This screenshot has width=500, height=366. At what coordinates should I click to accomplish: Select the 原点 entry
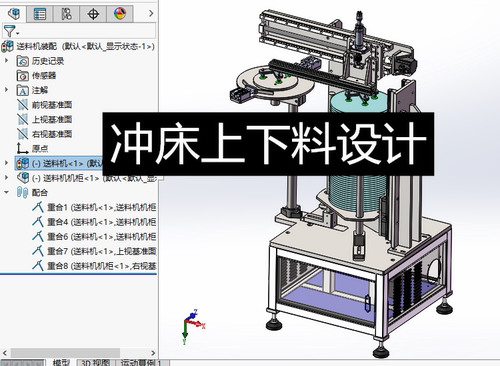tap(40, 148)
